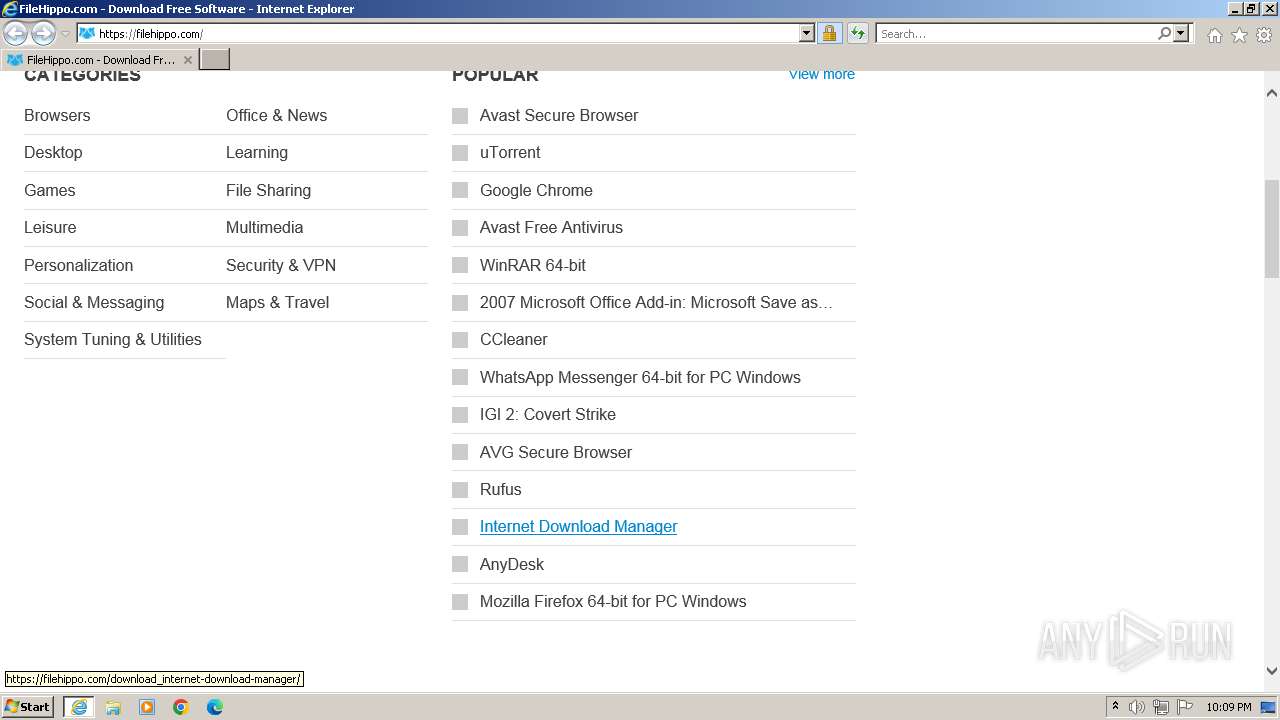
Task: Launch Microsoft Edge from taskbar
Action: pyautogui.click(x=215, y=707)
